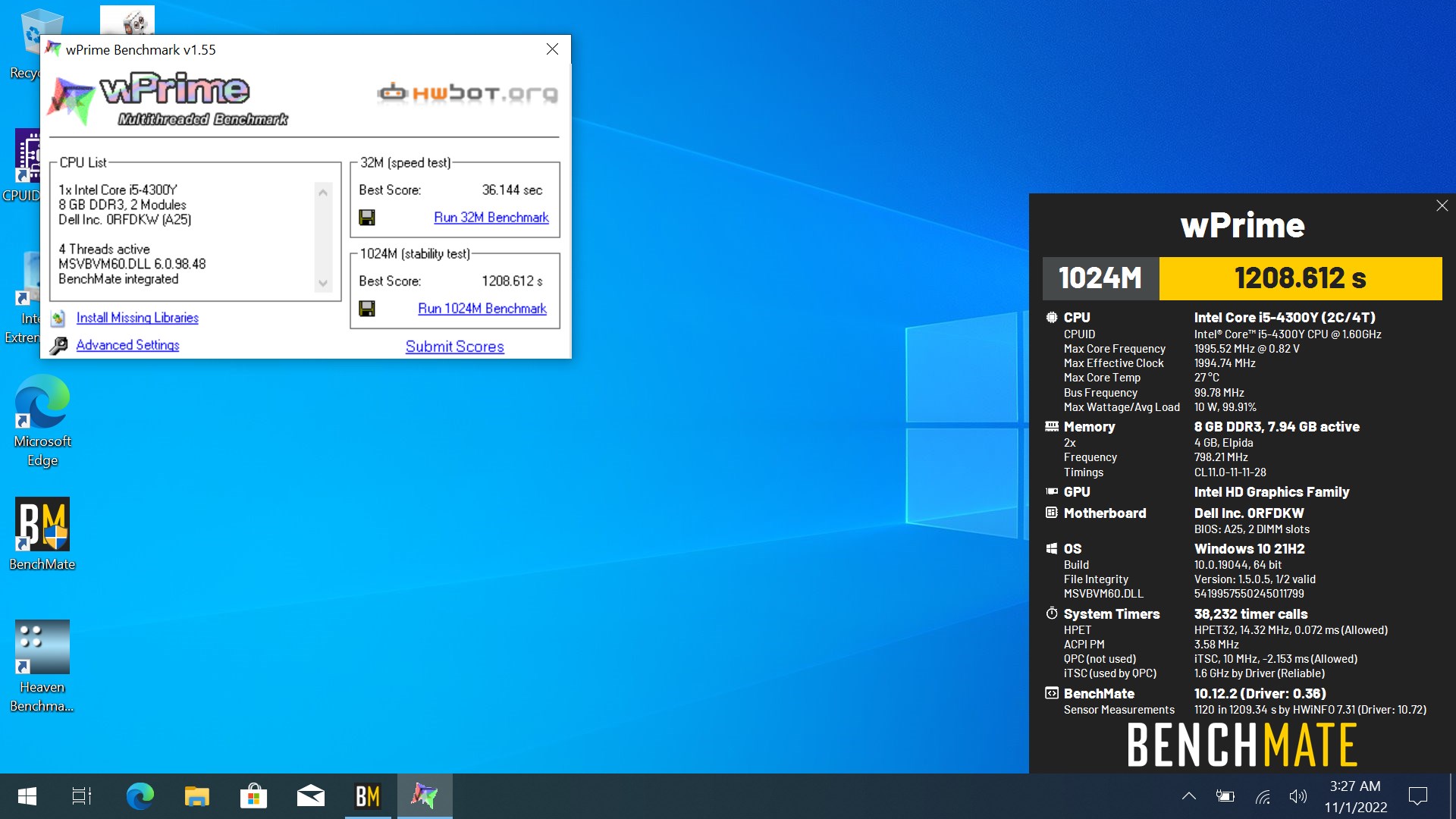Screen dimensions: 1456x819
Task: Click the 1024M result label
Action: (x=1100, y=278)
